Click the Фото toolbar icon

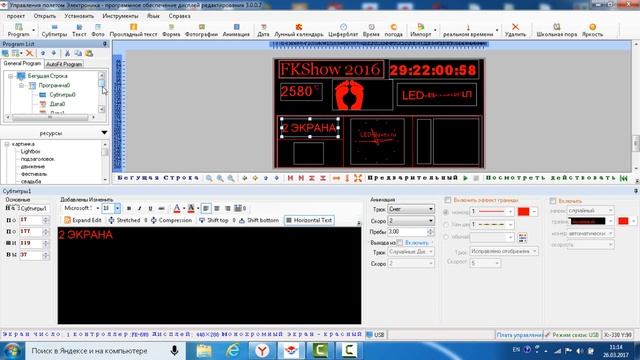click(x=98, y=30)
